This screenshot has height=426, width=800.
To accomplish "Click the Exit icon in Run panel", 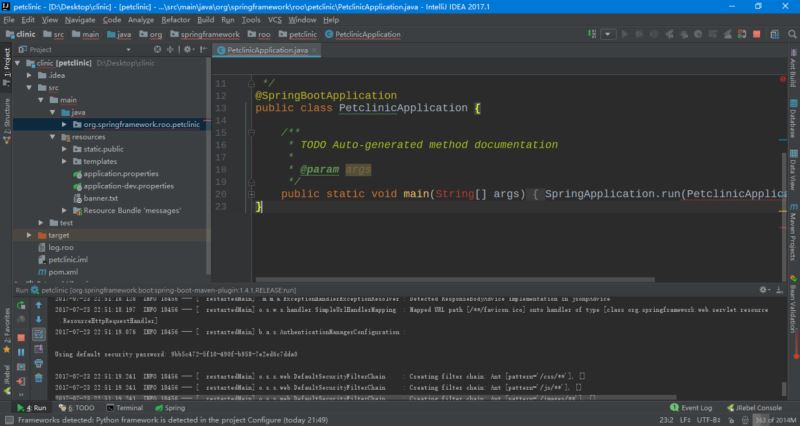I will pos(21,381).
